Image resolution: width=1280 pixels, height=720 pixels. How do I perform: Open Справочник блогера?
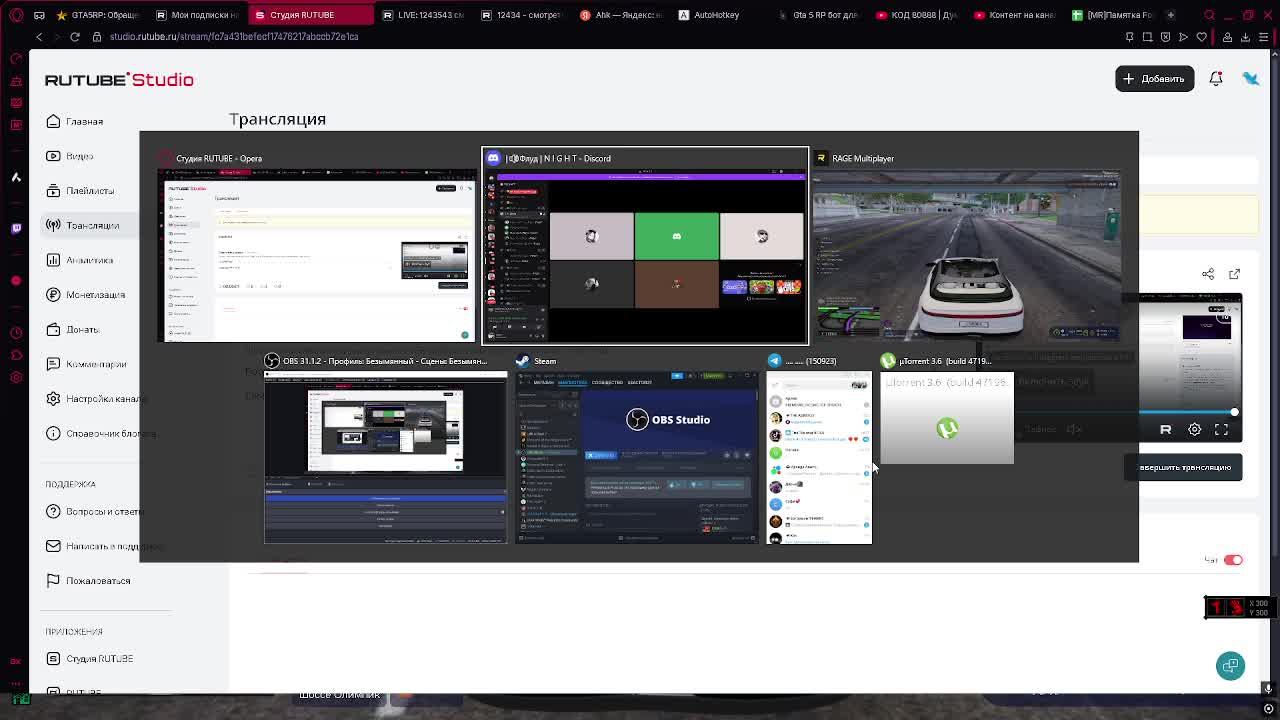coord(101,433)
